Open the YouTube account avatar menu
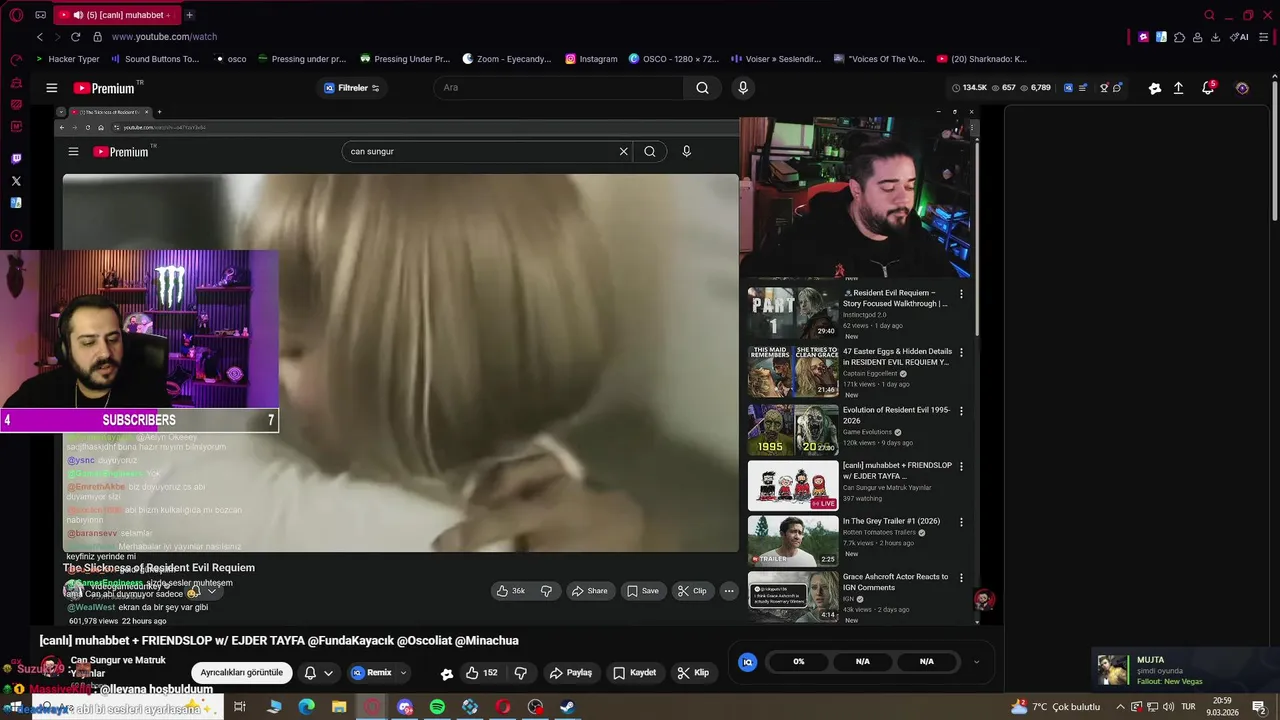Image resolution: width=1280 pixels, height=720 pixels. click(1242, 88)
